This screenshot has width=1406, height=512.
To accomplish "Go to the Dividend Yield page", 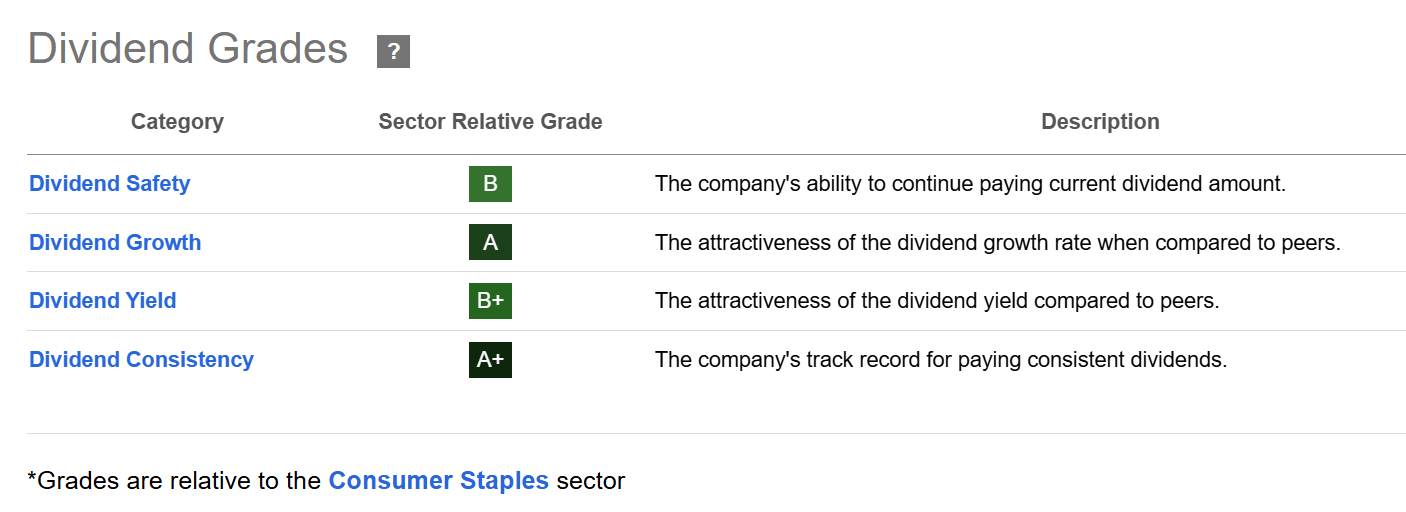I will coord(102,301).
